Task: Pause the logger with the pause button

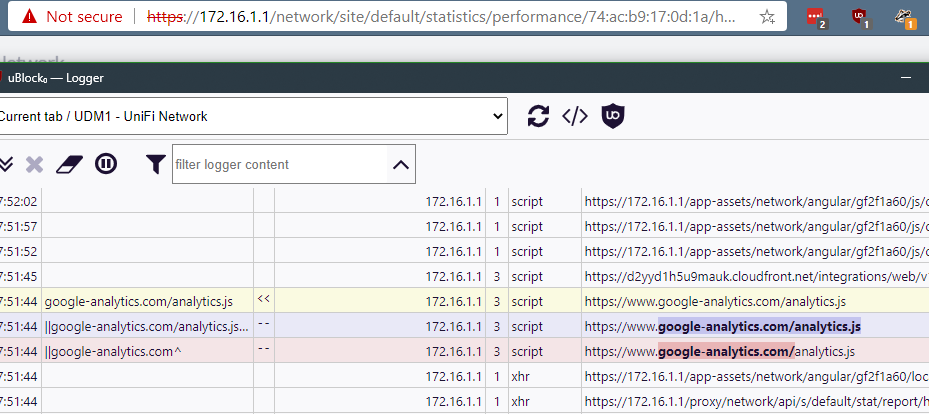Action: (x=106, y=164)
